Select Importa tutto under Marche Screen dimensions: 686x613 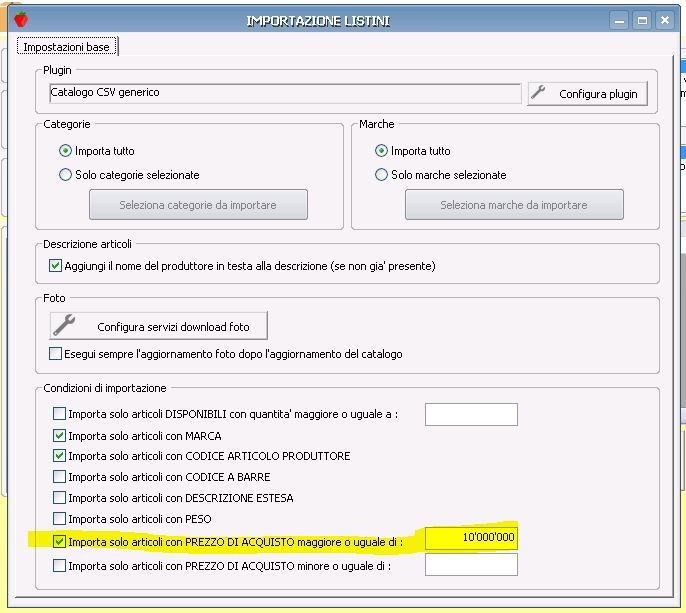tap(381, 151)
